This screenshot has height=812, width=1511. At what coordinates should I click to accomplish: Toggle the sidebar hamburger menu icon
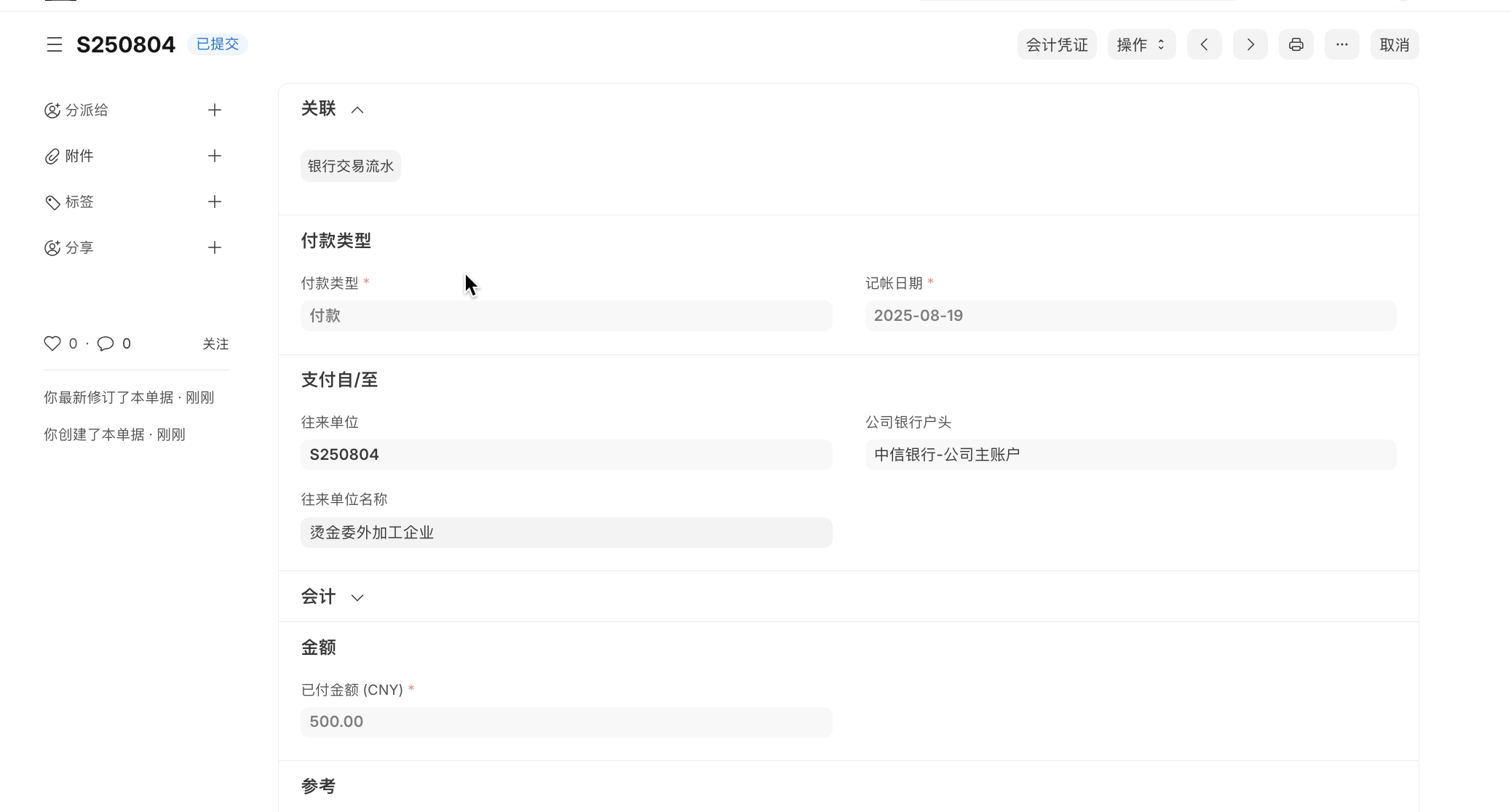point(55,44)
